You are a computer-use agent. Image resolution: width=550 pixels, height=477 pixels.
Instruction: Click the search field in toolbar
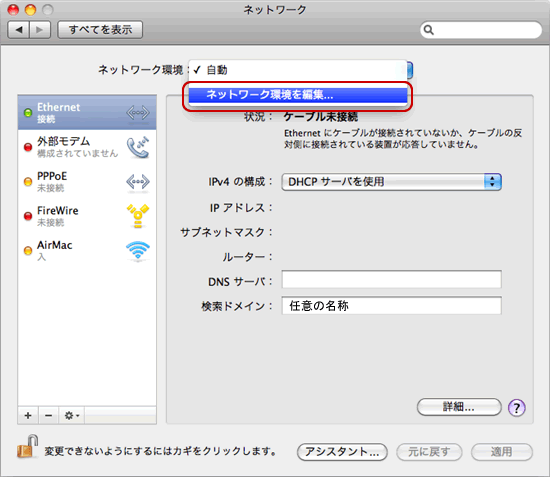[x=481, y=30]
